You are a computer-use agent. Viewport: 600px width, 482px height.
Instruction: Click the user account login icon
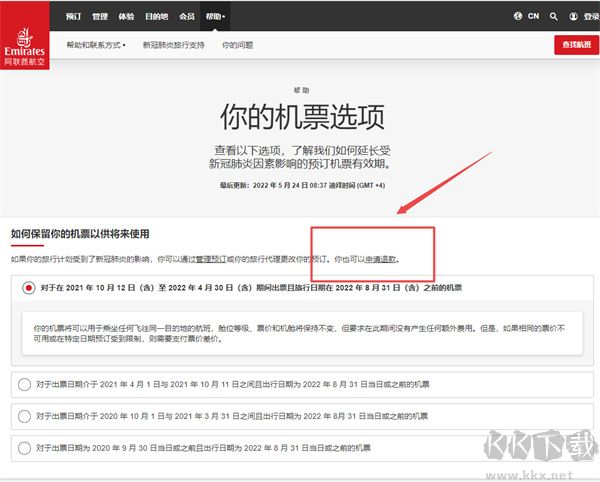coord(573,16)
